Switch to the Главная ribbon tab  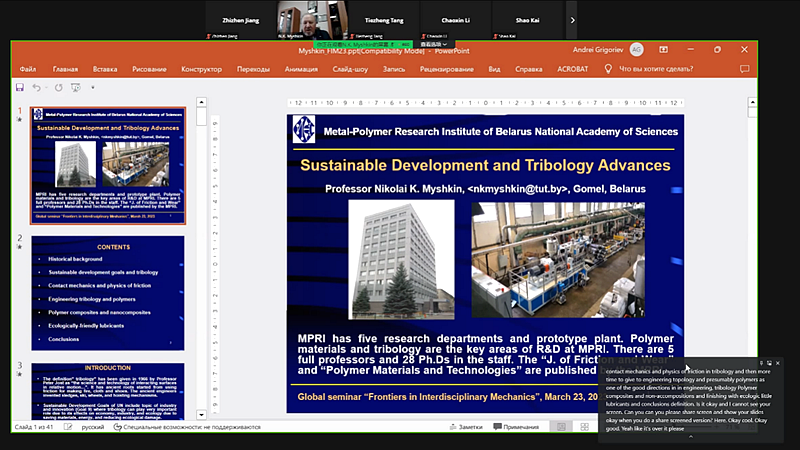click(65, 69)
